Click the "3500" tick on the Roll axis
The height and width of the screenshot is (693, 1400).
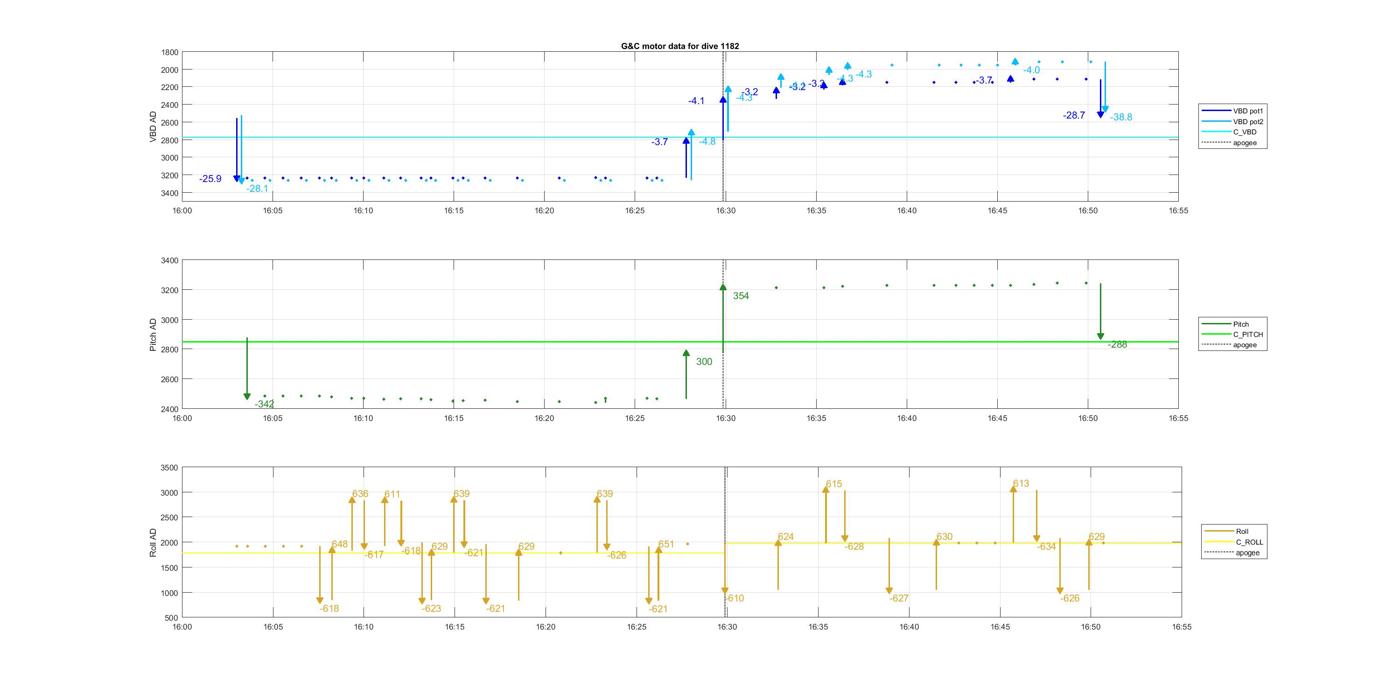(x=170, y=468)
